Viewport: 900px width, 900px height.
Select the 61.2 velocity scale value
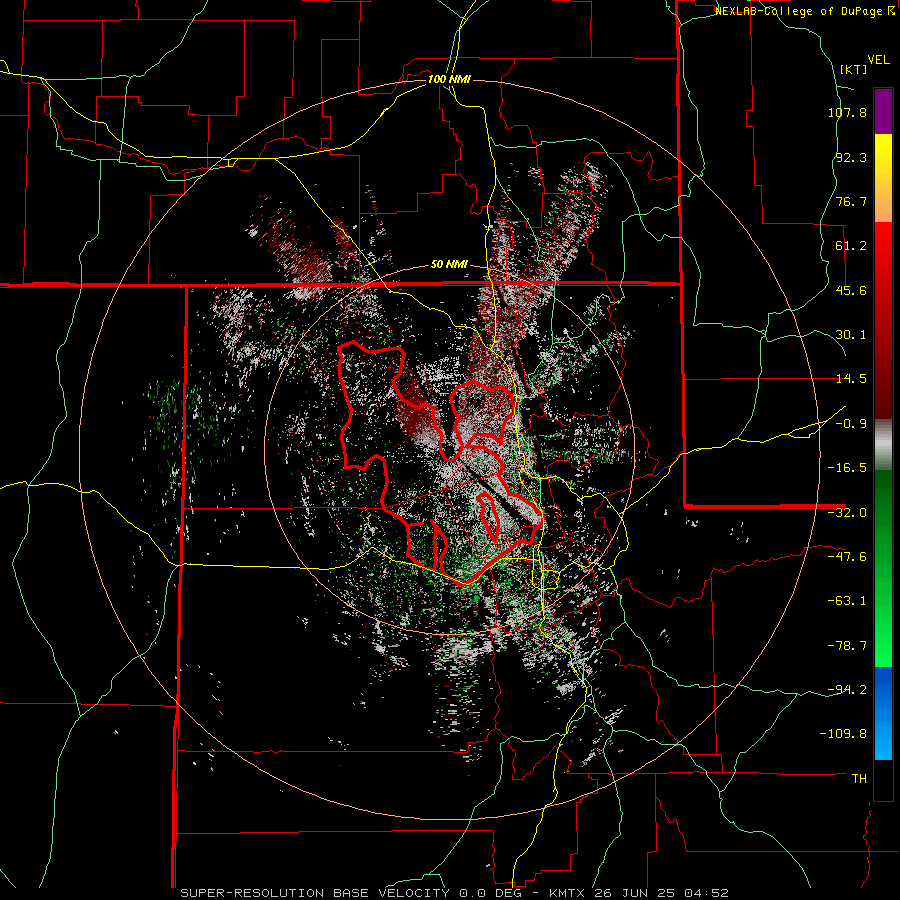pos(851,246)
